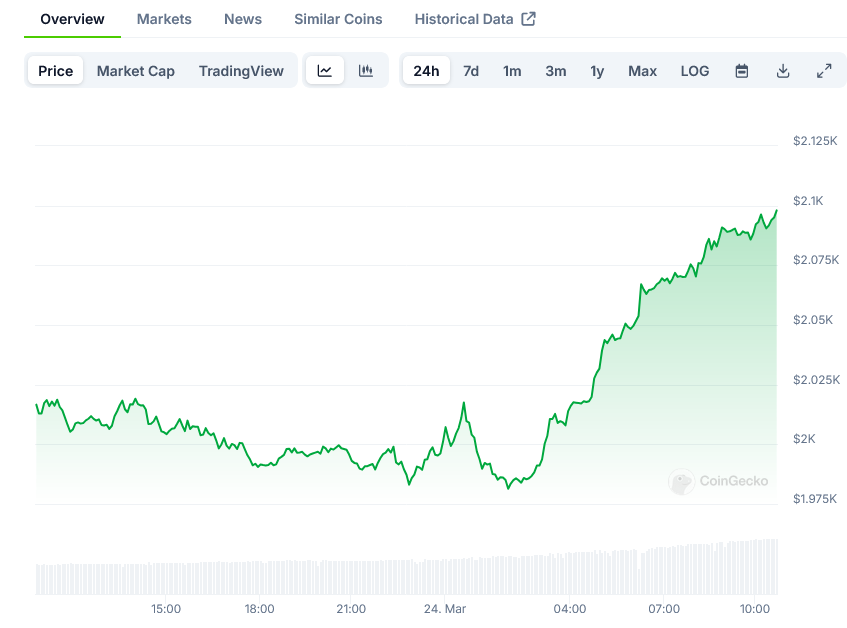Enable the LOG scale

click(694, 70)
